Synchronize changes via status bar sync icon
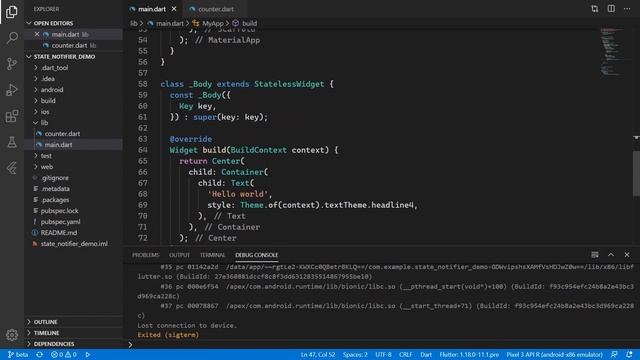Viewport: 640px width, 360px height. click(40, 355)
